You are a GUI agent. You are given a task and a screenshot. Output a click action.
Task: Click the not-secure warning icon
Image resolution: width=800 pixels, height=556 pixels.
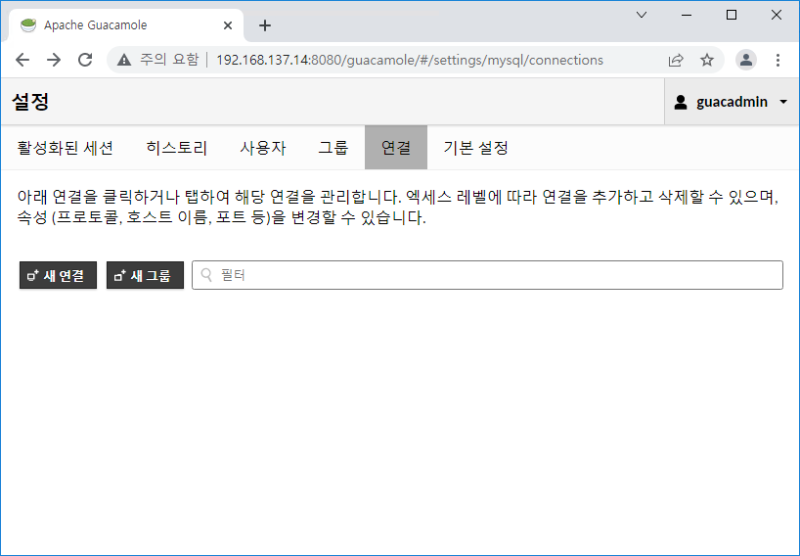pyautogui.click(x=125, y=60)
